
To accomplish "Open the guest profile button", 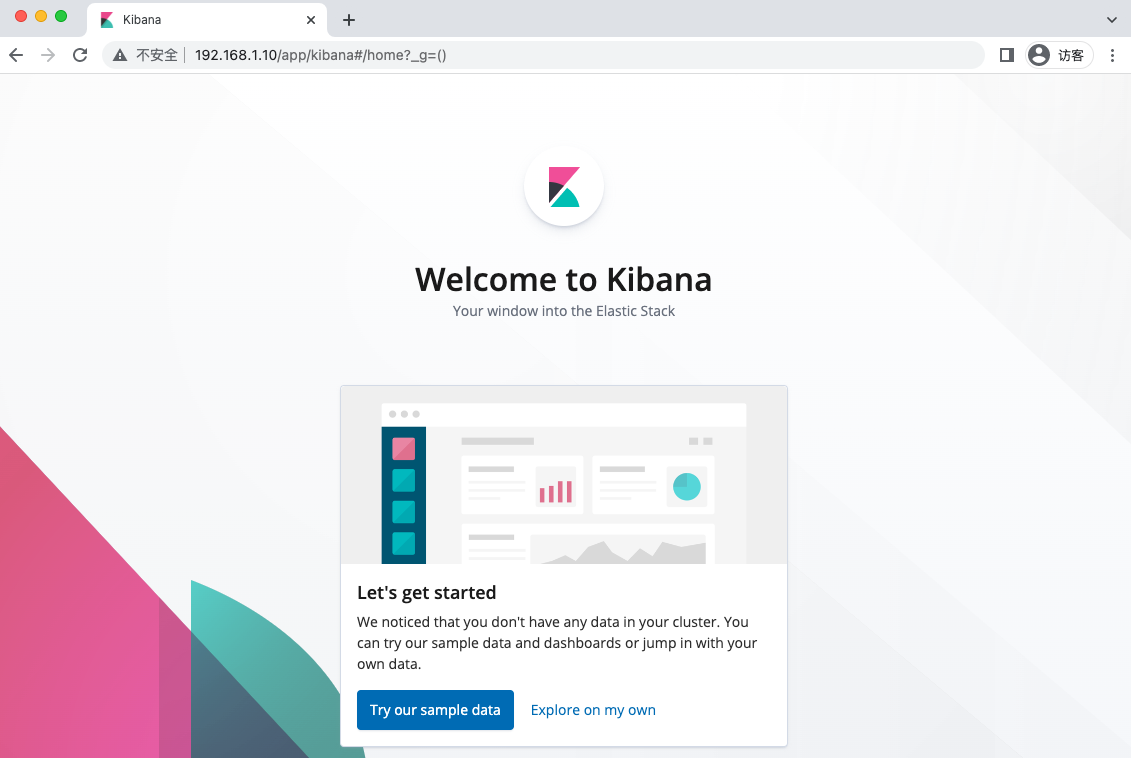I will [x=1060, y=55].
